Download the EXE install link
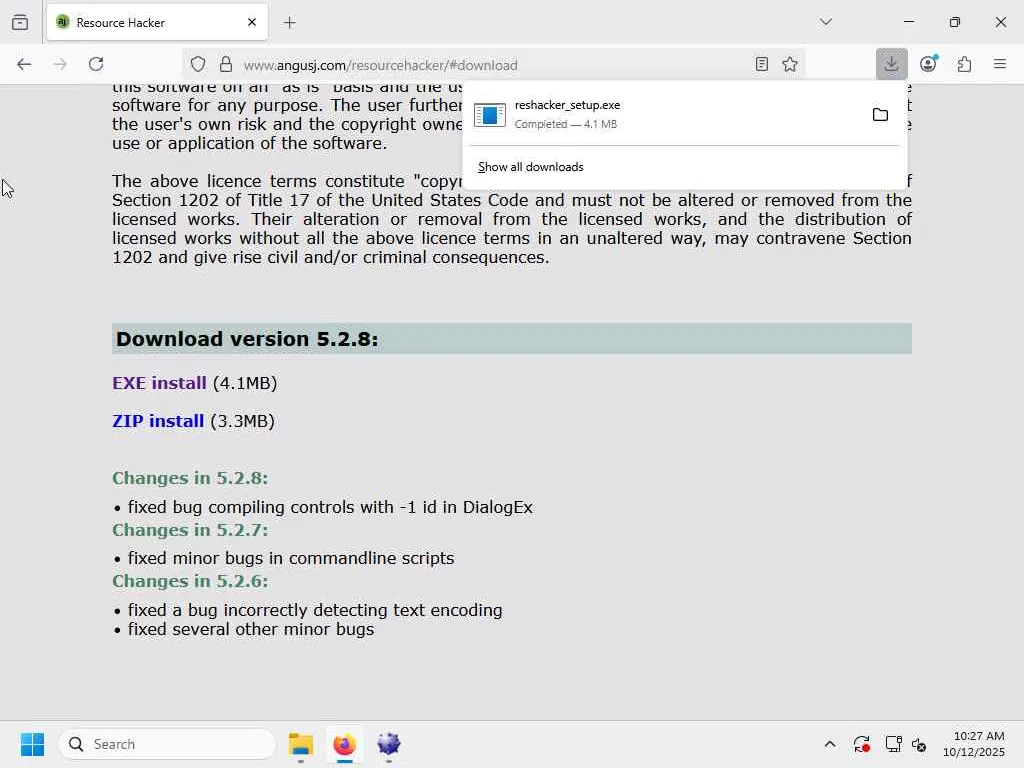 [x=159, y=383]
